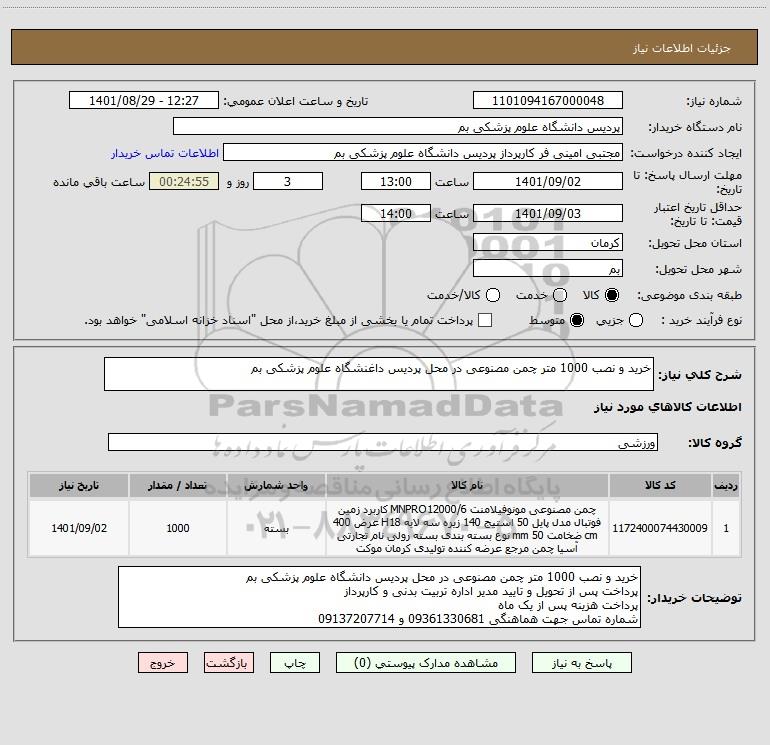Image resolution: width=770 pixels, height=745 pixels.
Task: Click the delivery city field بم
Action: [x=548, y=269]
